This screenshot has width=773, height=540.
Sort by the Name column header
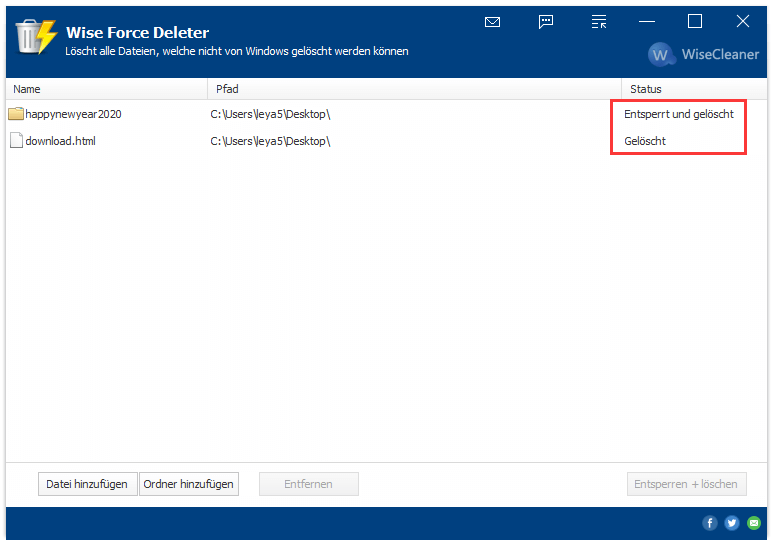[x=106, y=89]
